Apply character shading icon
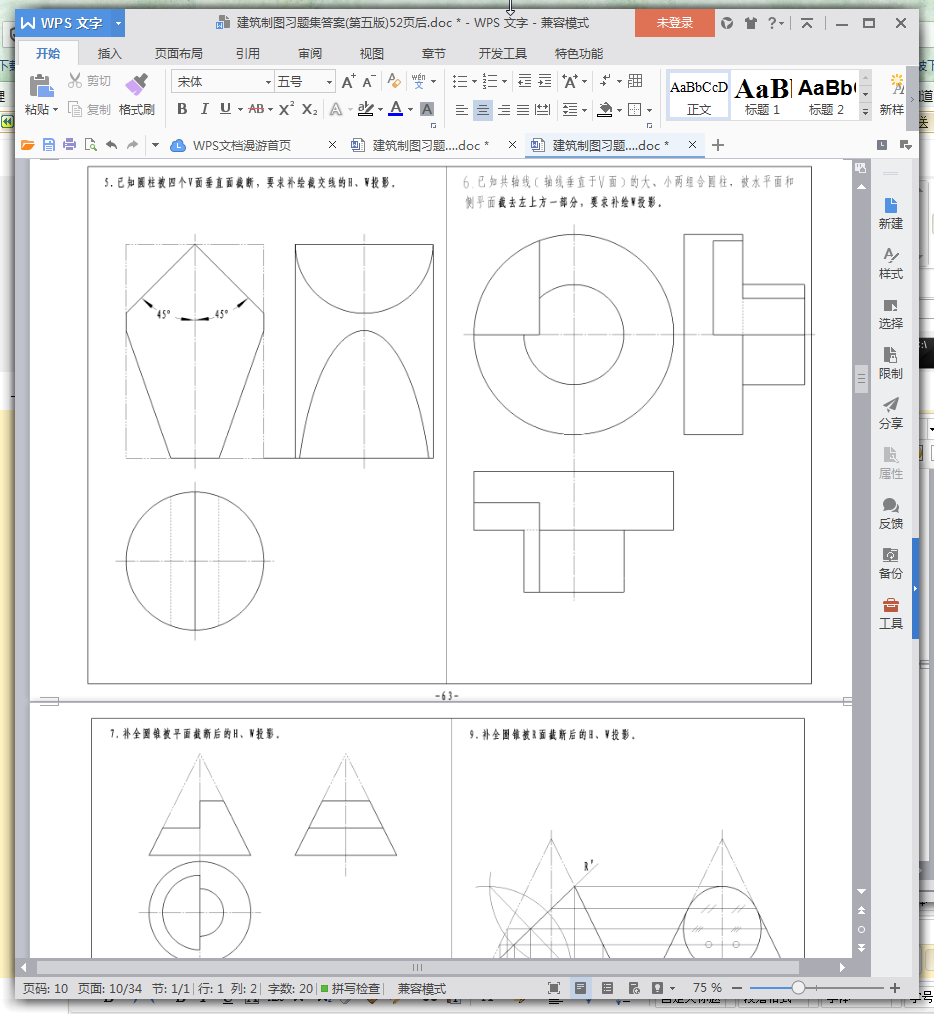 click(427, 109)
